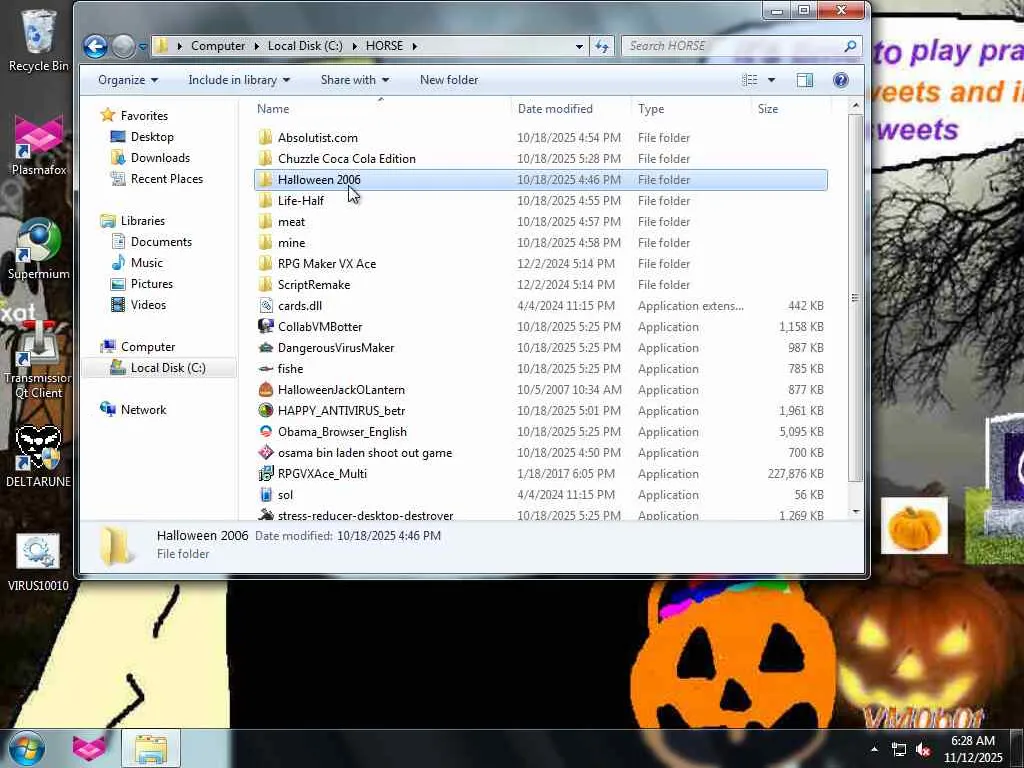
Task: Click the Supermium desktop shortcut
Action: [39, 249]
